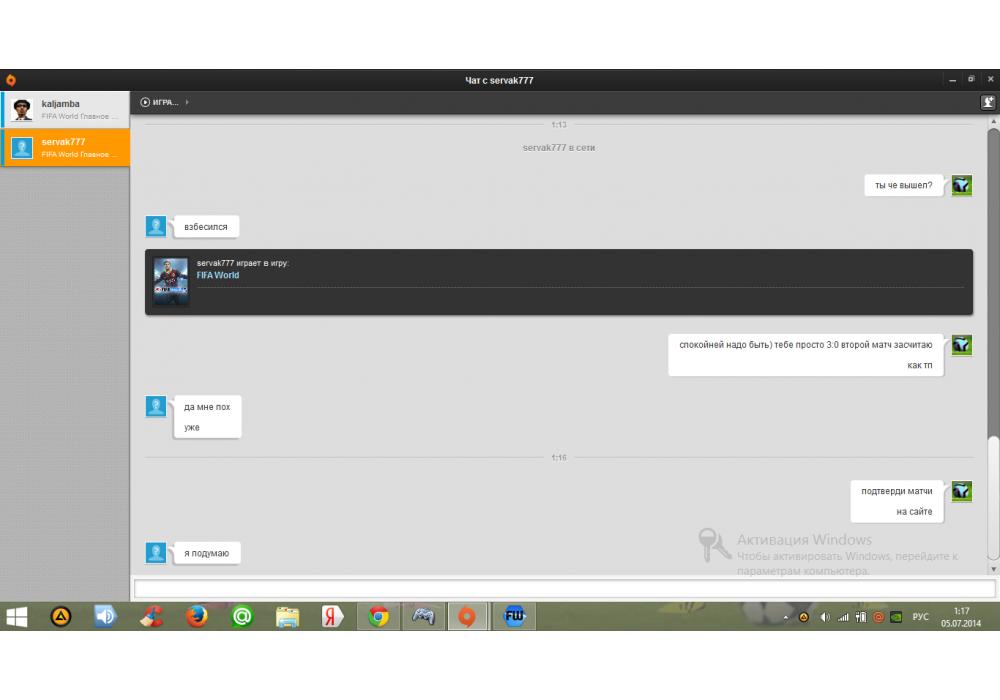
Task: Click the 'да мне пох' message bubble
Action: click(207, 417)
